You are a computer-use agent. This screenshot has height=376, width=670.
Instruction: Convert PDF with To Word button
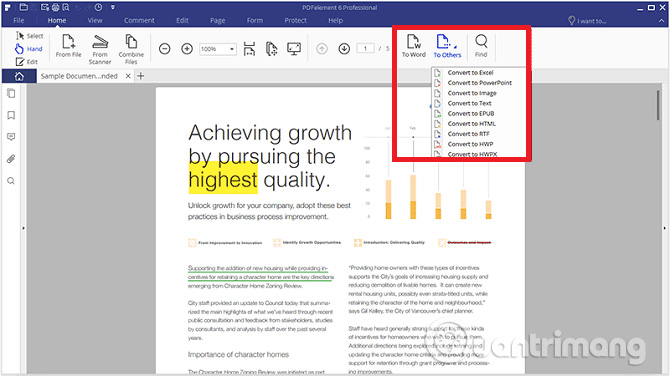pos(414,46)
